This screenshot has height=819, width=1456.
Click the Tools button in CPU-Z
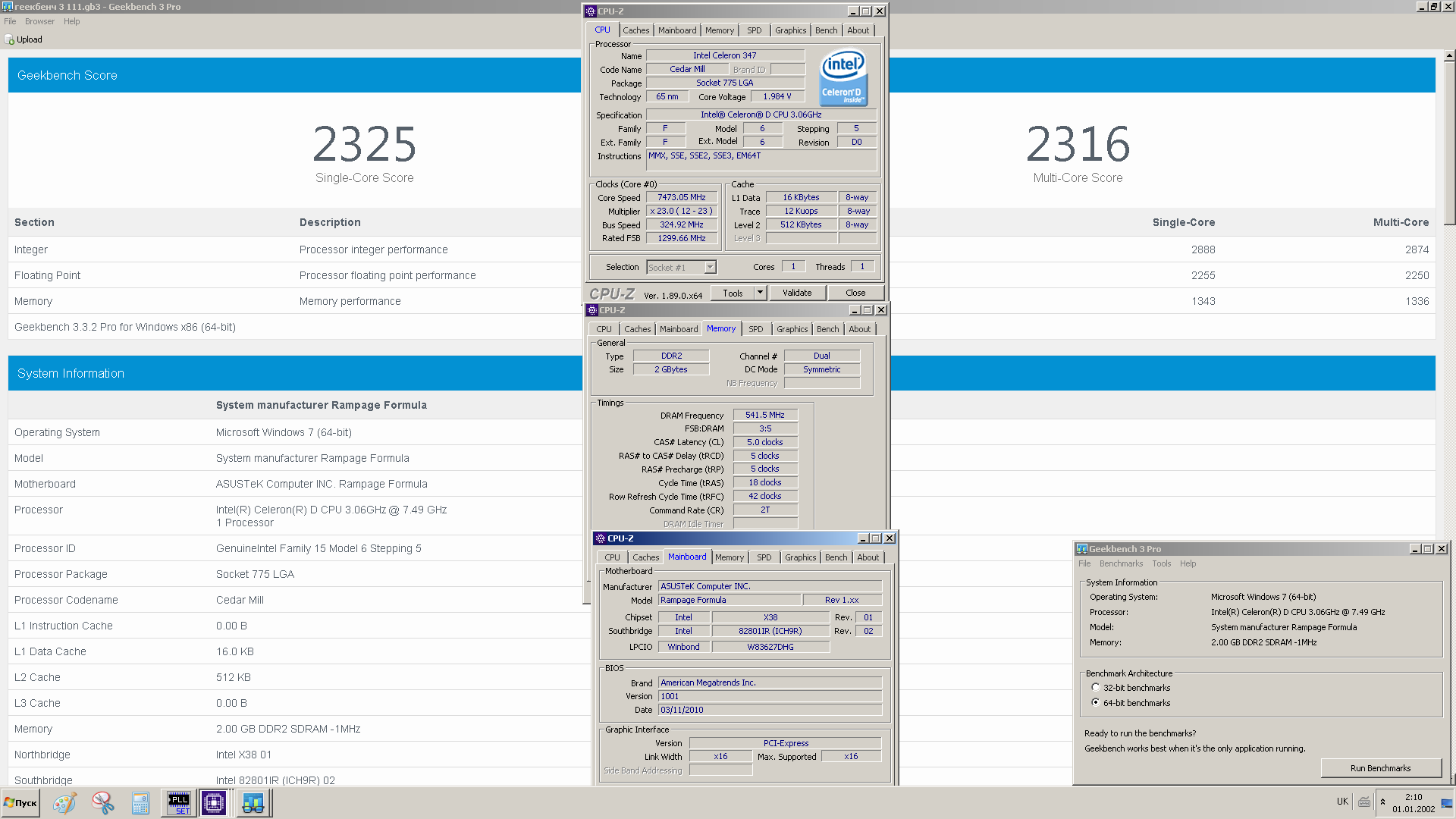point(733,293)
